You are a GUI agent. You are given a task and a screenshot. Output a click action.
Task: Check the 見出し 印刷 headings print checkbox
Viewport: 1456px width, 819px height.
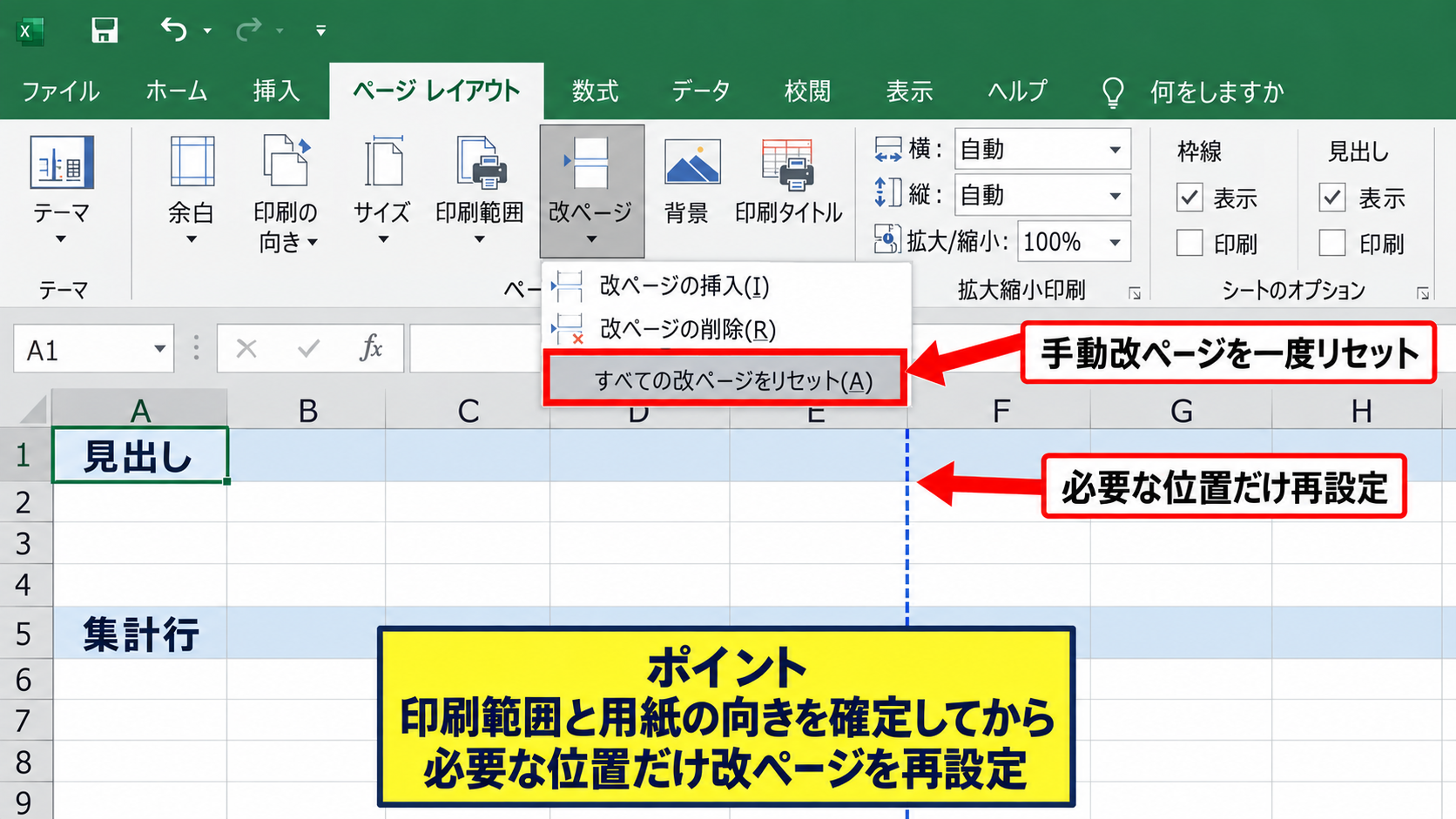tap(1332, 243)
